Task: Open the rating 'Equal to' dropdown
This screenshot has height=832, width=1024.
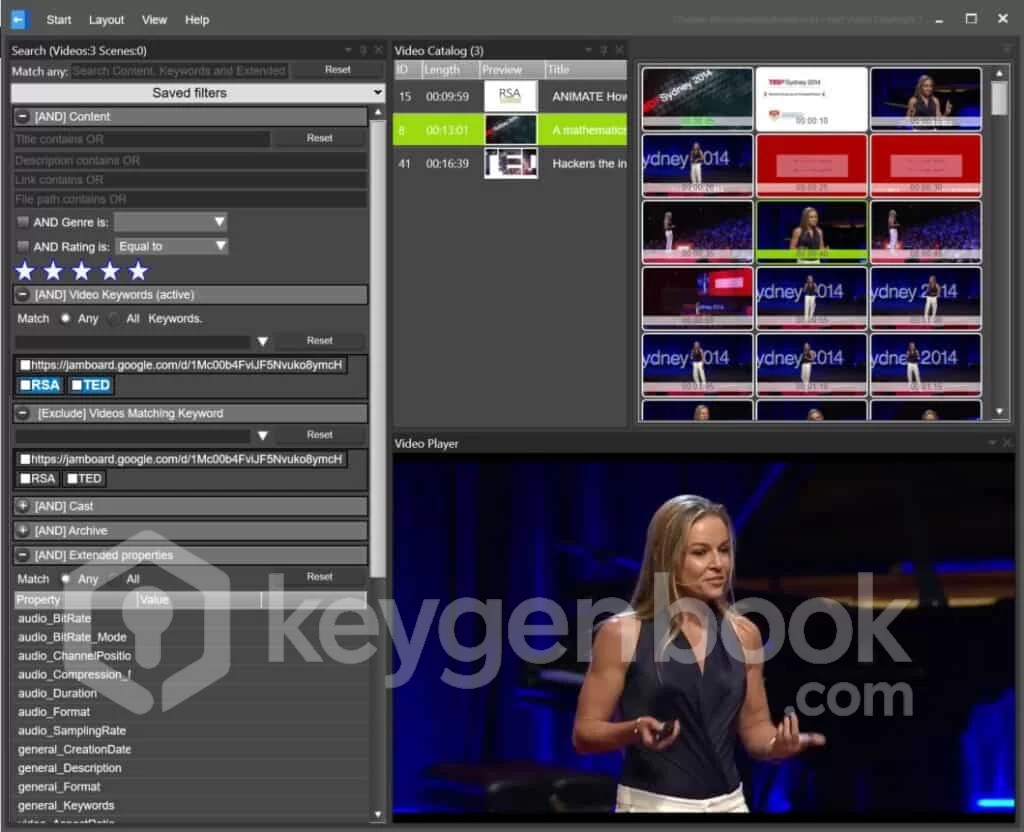Action: click(172, 246)
